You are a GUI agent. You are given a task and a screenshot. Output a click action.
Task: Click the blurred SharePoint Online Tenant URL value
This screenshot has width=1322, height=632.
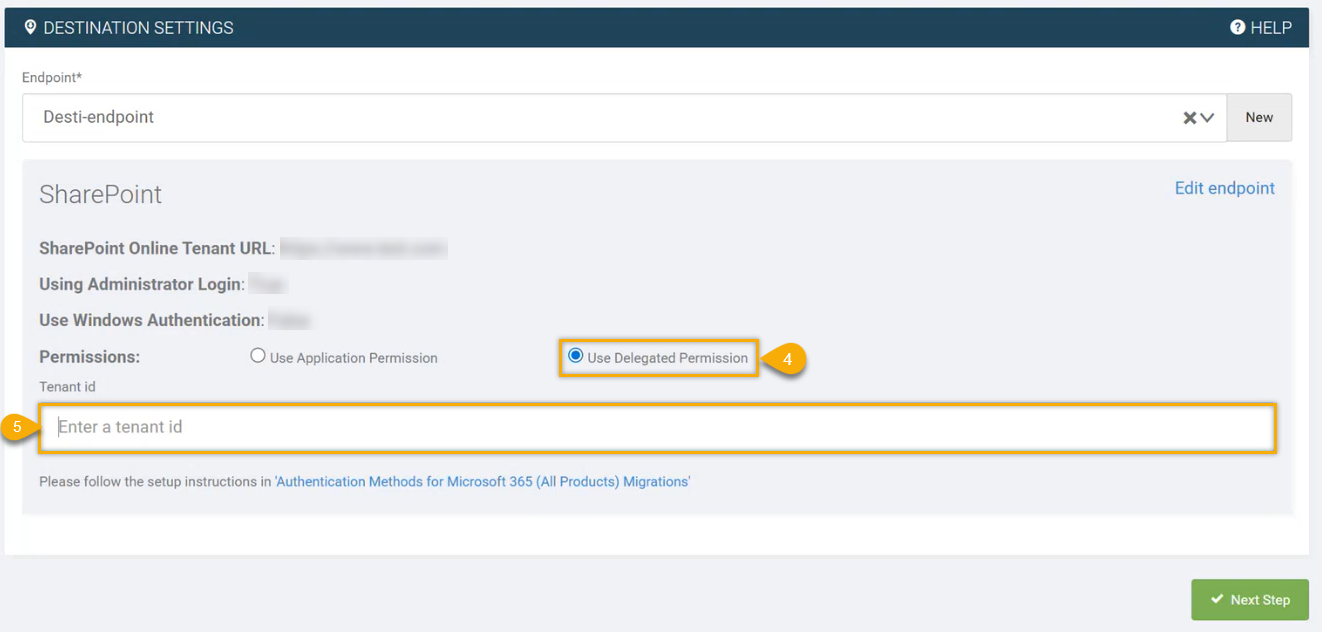click(363, 248)
